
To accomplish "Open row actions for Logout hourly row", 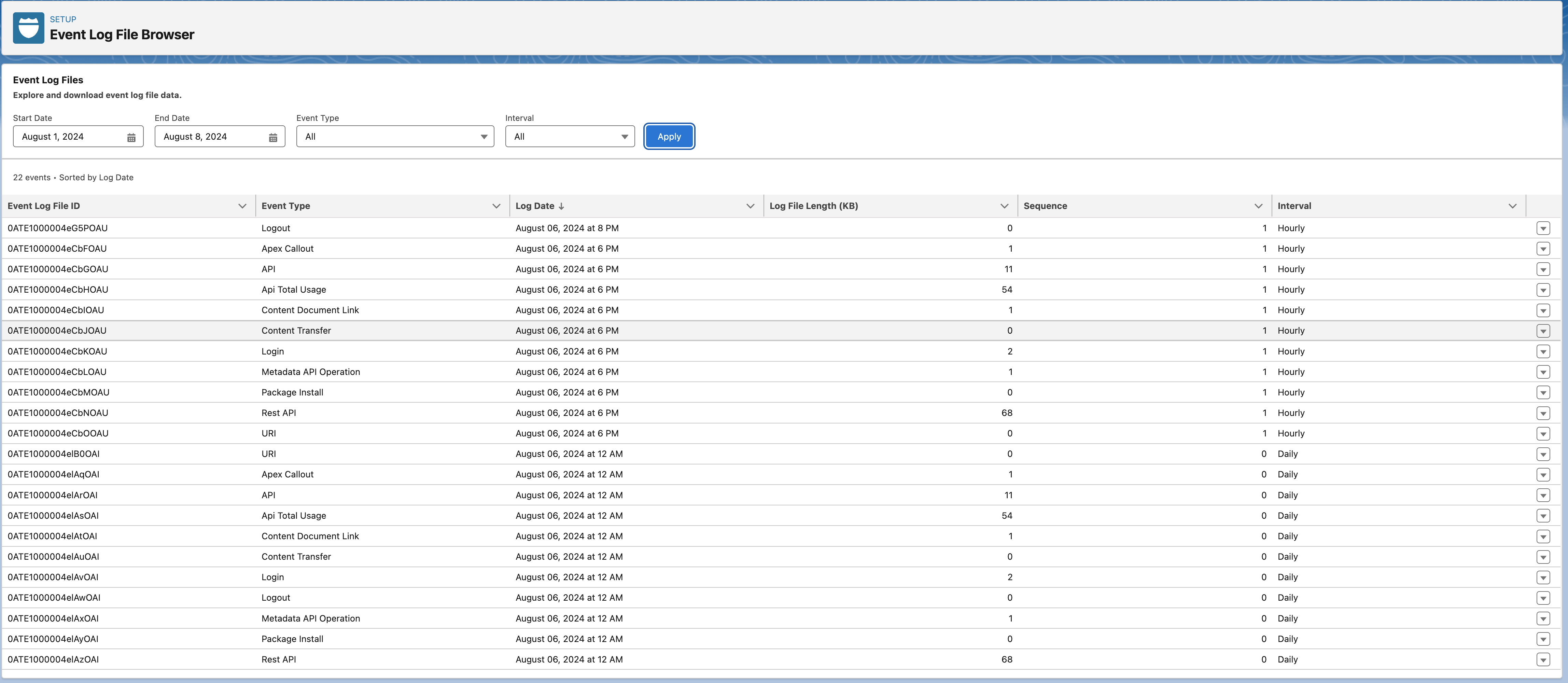I will (x=1542, y=228).
